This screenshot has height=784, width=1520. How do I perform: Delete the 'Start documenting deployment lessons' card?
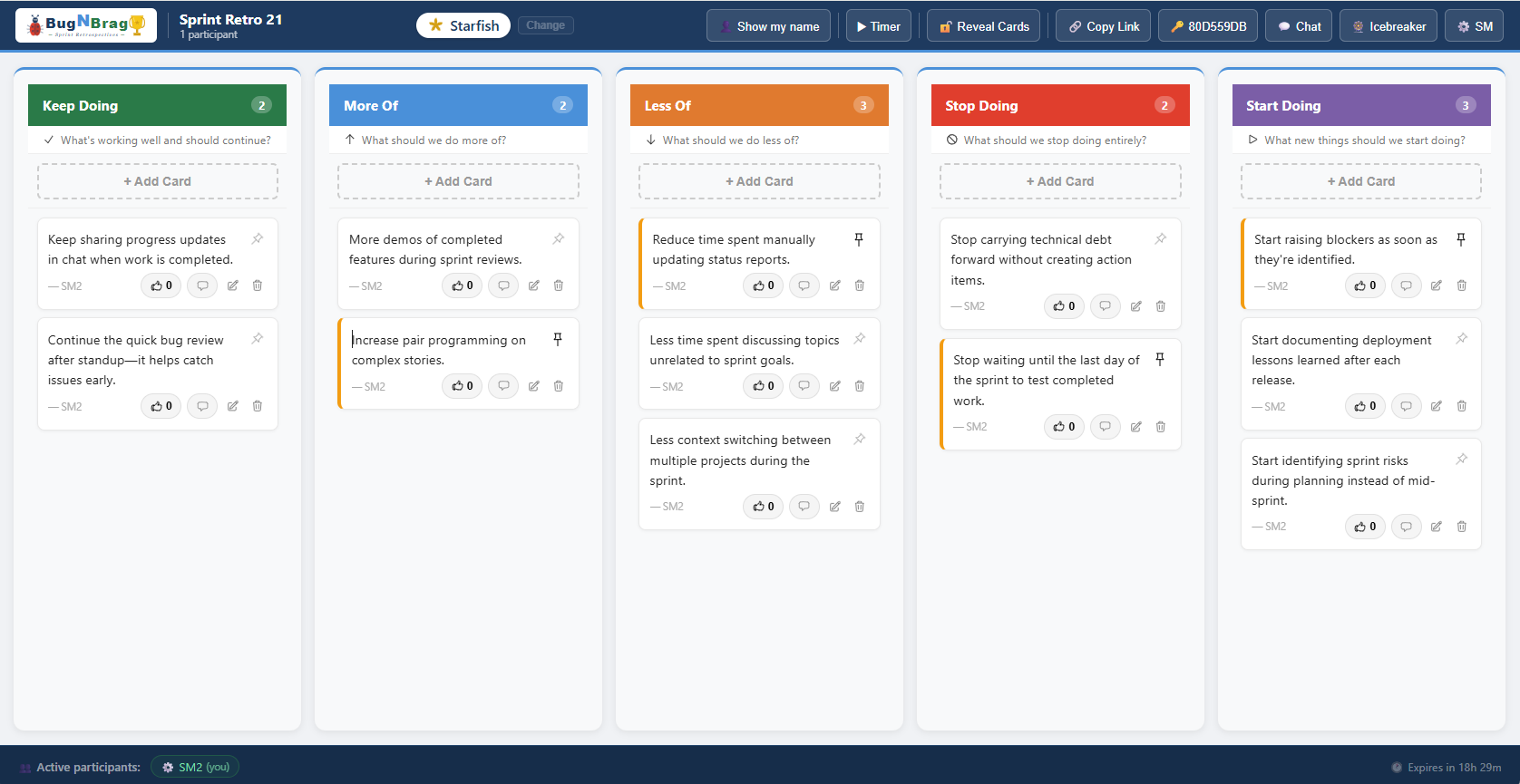click(x=1462, y=406)
